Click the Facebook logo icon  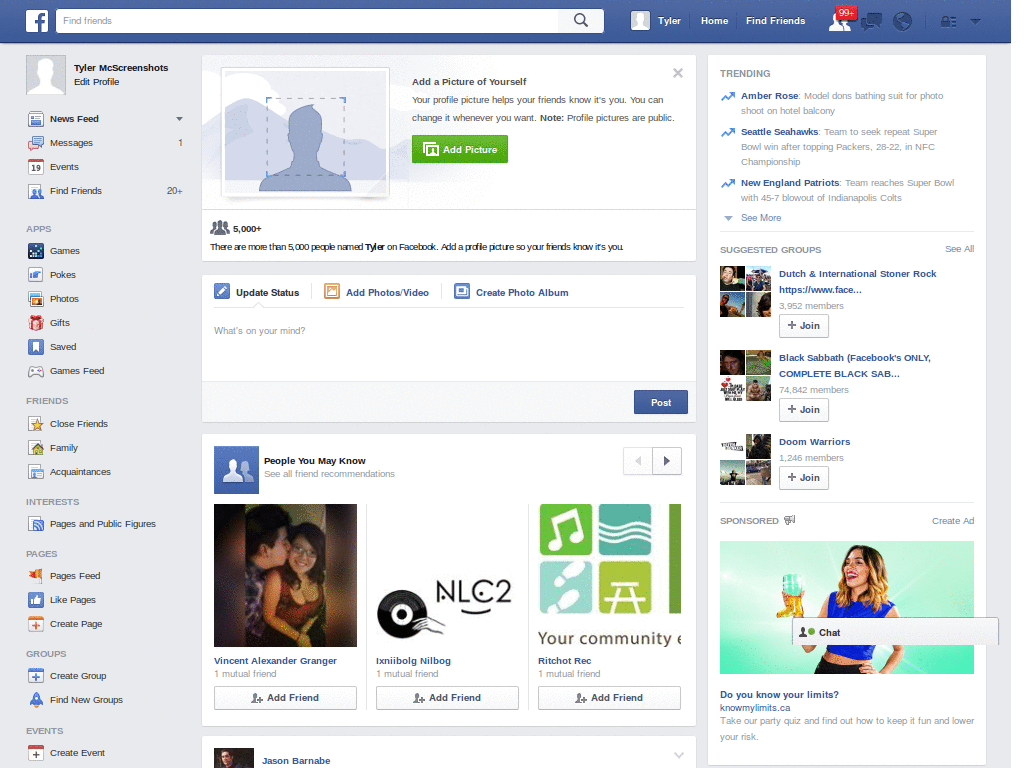pyautogui.click(x=37, y=21)
